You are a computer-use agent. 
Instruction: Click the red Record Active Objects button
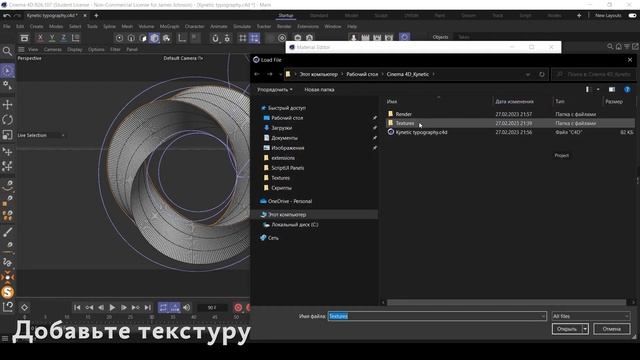pos(238,307)
